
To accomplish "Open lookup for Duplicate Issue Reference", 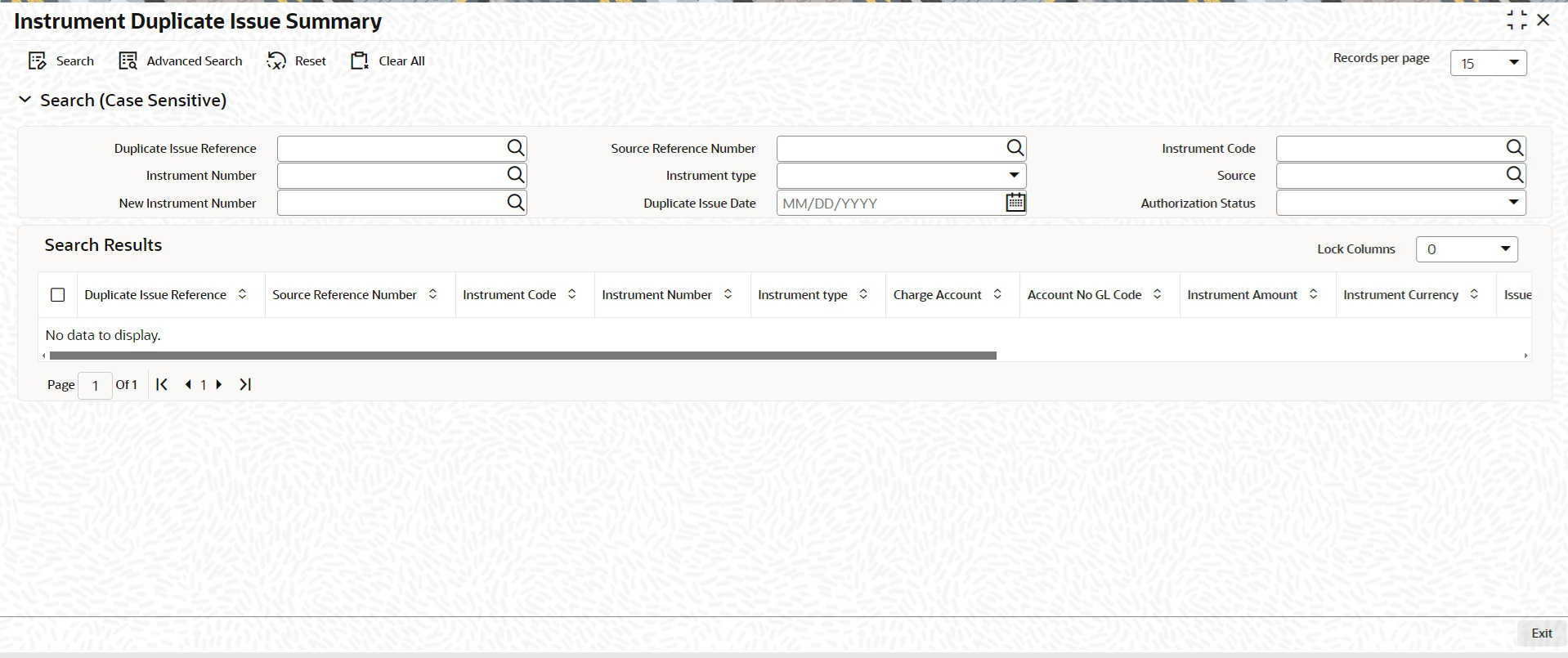I will pos(516,148).
